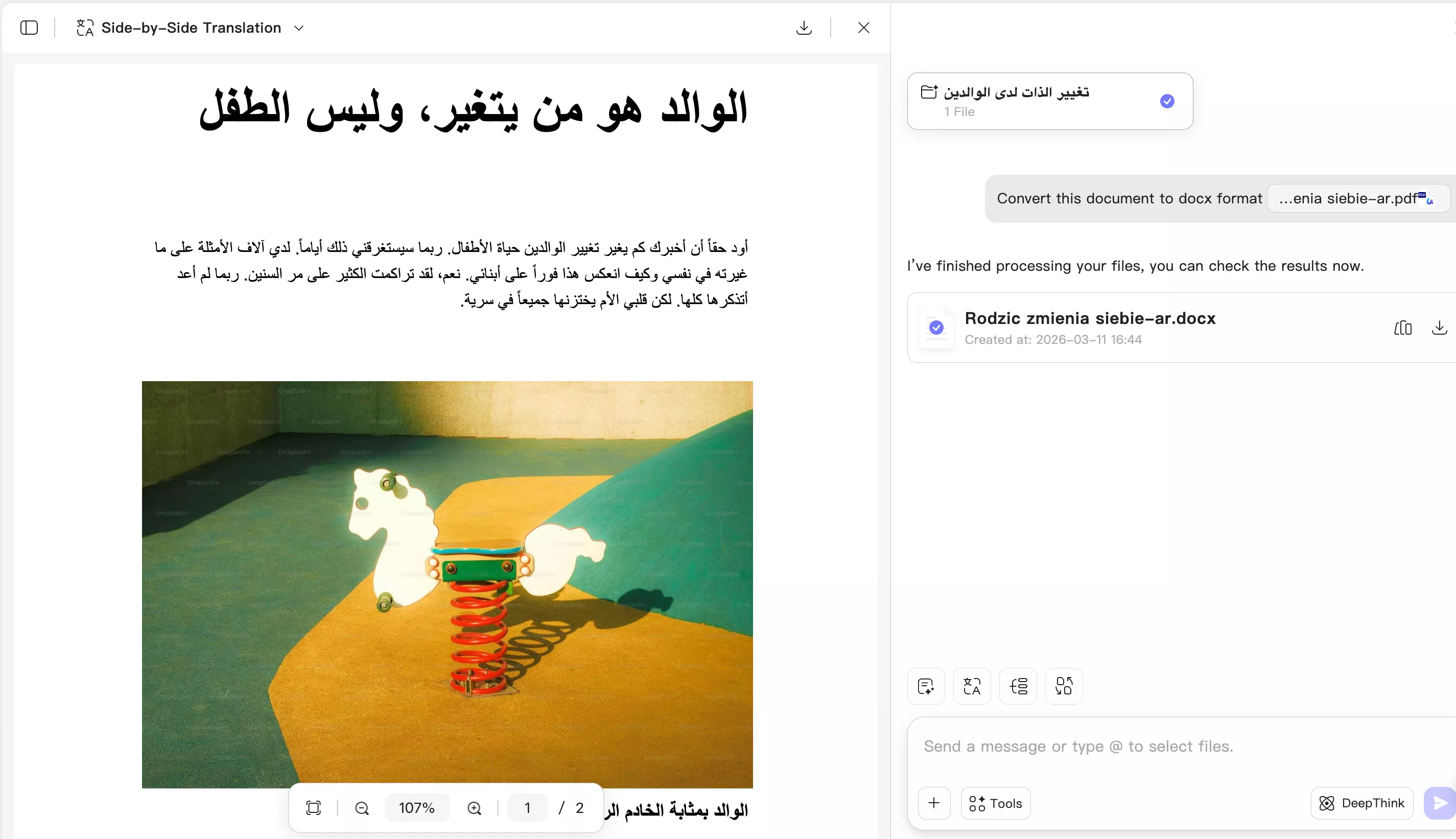Open the enia siebie-ar.pdf attachment chip
Image resolution: width=1456 pixels, height=839 pixels.
click(x=1356, y=198)
